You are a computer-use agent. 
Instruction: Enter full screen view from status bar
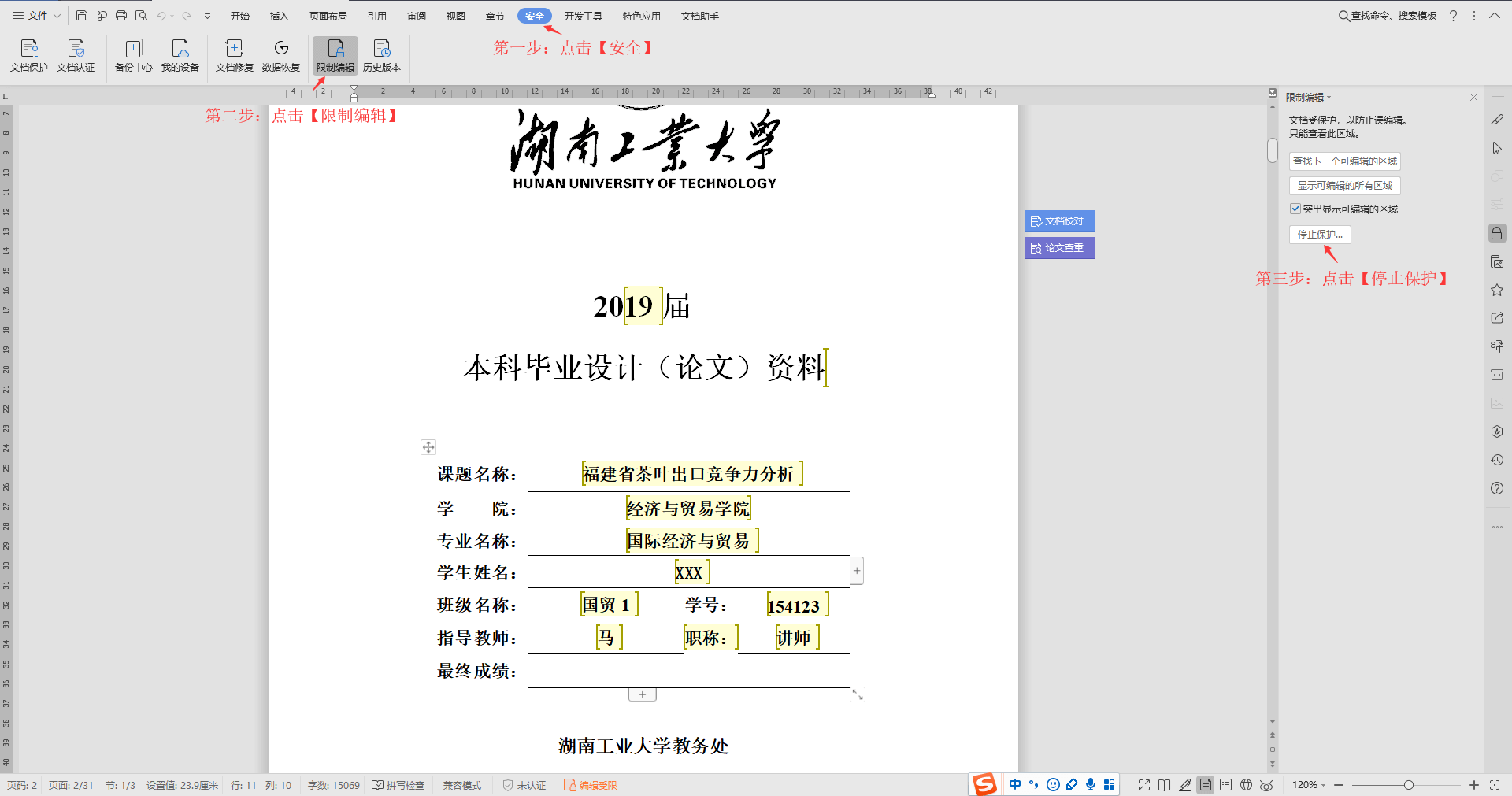[1144, 785]
